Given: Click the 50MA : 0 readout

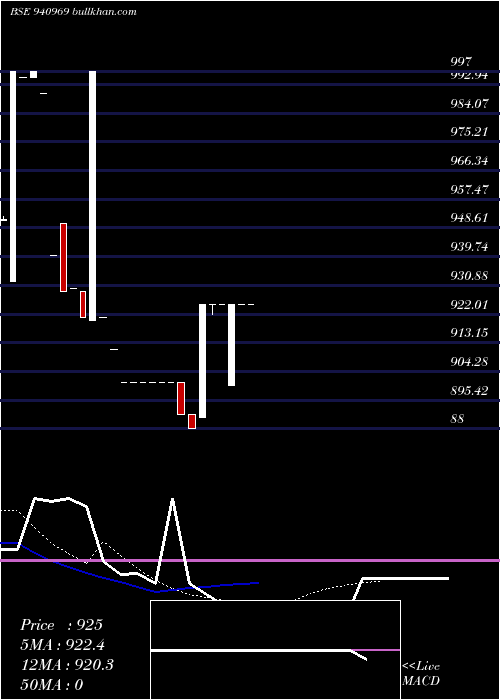Looking at the screenshot, I should click(x=52, y=684).
